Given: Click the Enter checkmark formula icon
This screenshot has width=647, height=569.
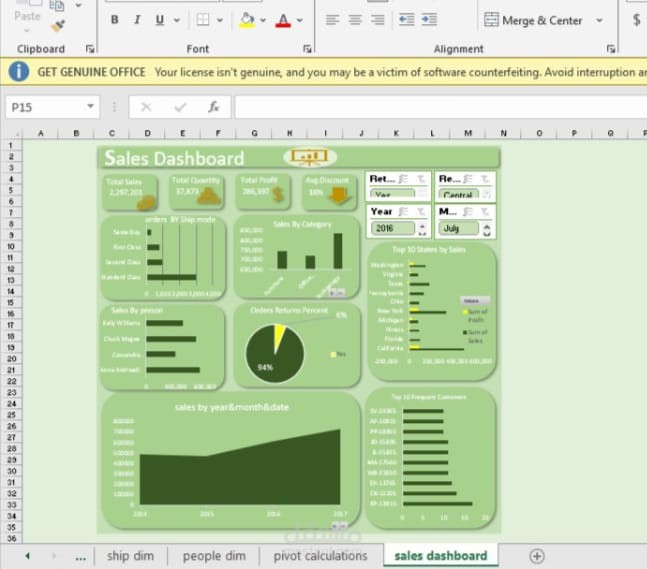Looking at the screenshot, I should (180, 107).
